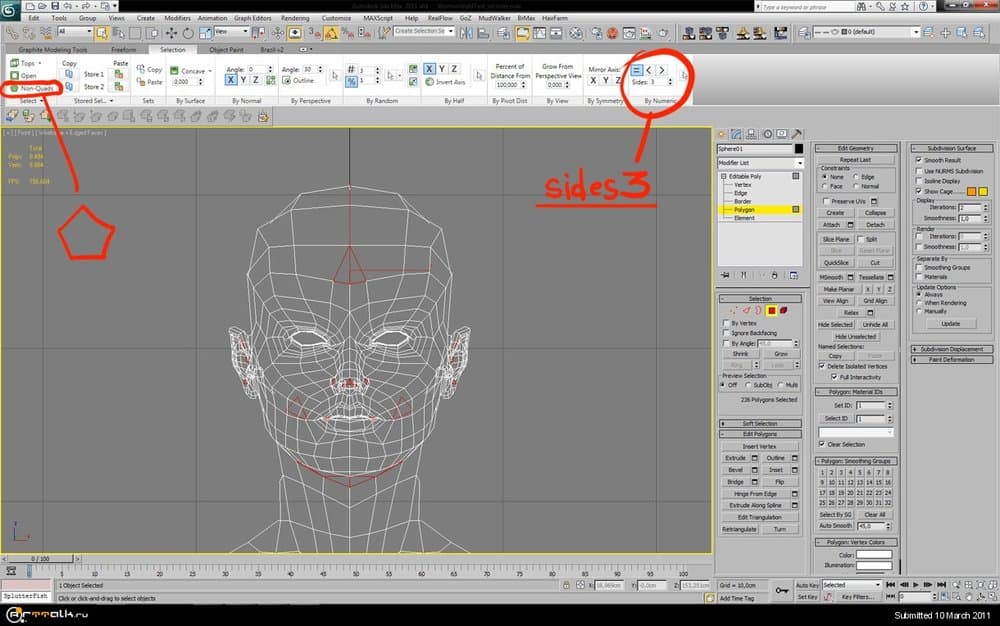The height and width of the screenshot is (626, 1000).
Task: Select the Edge constraint radio button
Action: [856, 177]
